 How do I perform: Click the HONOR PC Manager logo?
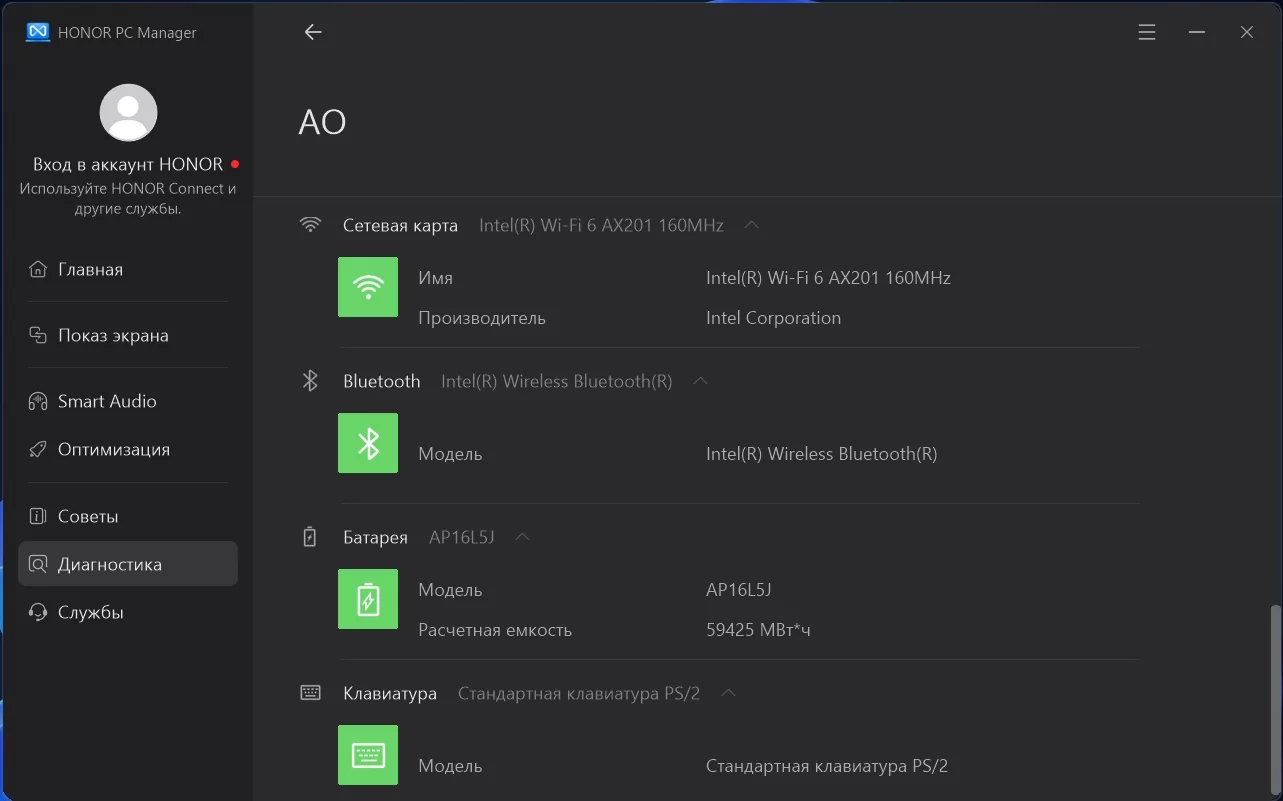point(38,32)
